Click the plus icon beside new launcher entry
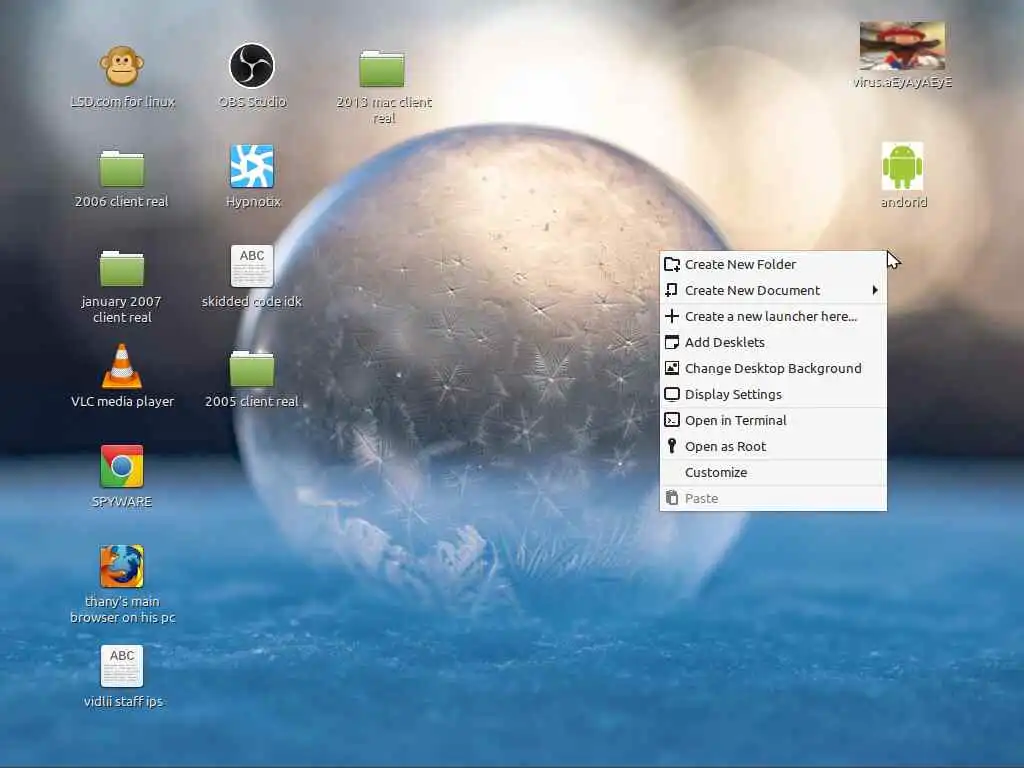The width and height of the screenshot is (1024, 768). pyautogui.click(x=672, y=316)
